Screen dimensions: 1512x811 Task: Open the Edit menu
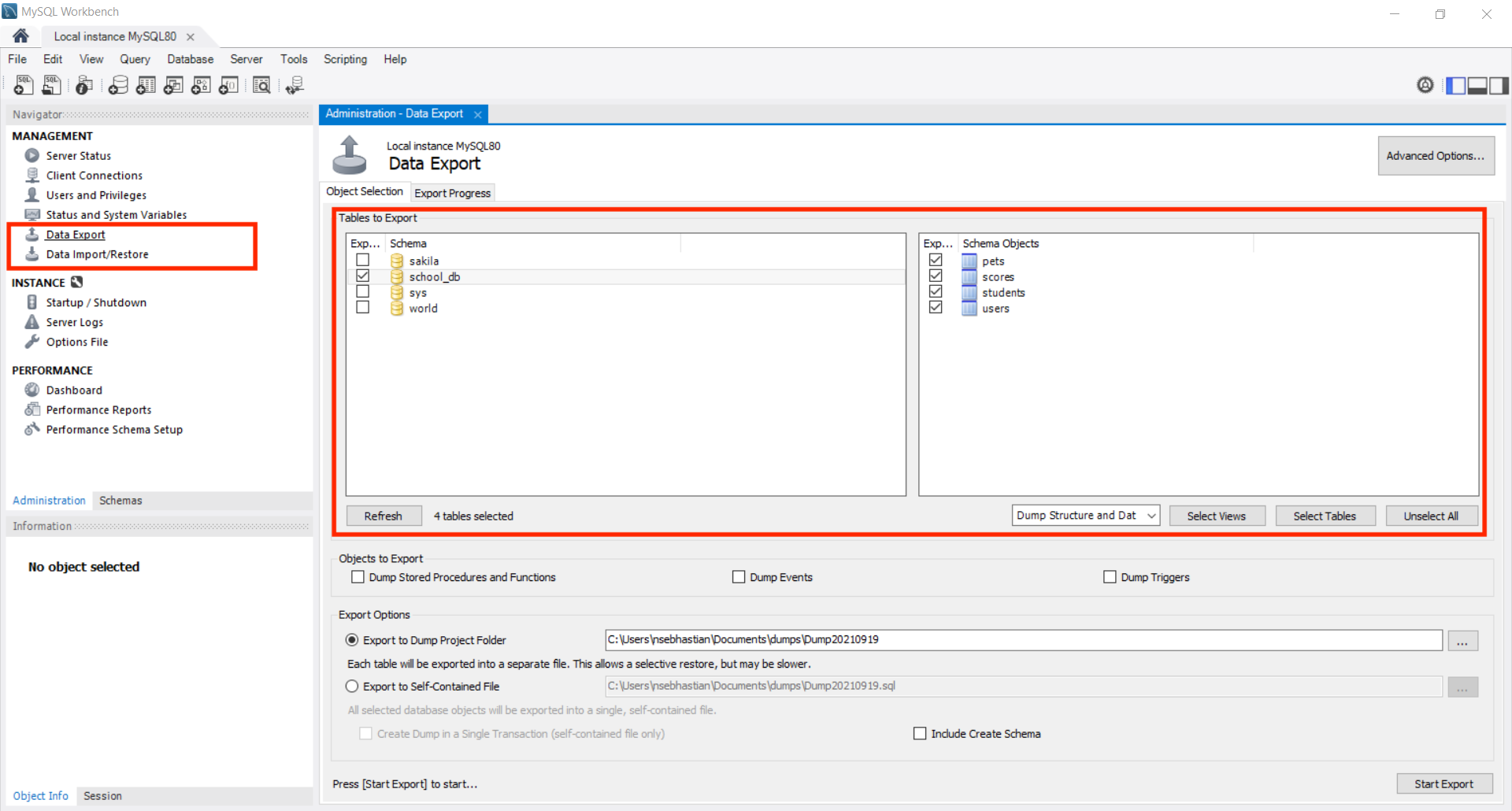[x=53, y=59]
